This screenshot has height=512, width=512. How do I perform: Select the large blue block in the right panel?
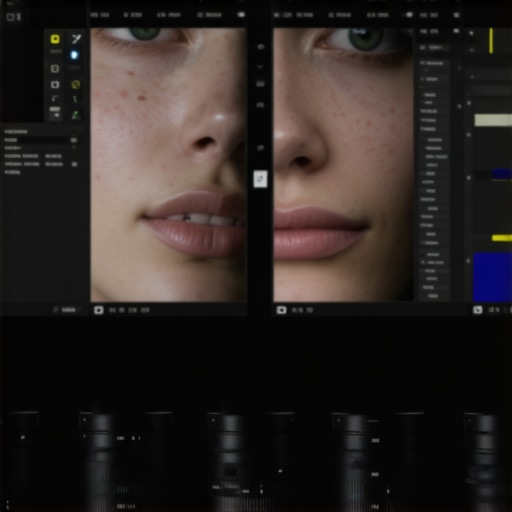click(492, 277)
